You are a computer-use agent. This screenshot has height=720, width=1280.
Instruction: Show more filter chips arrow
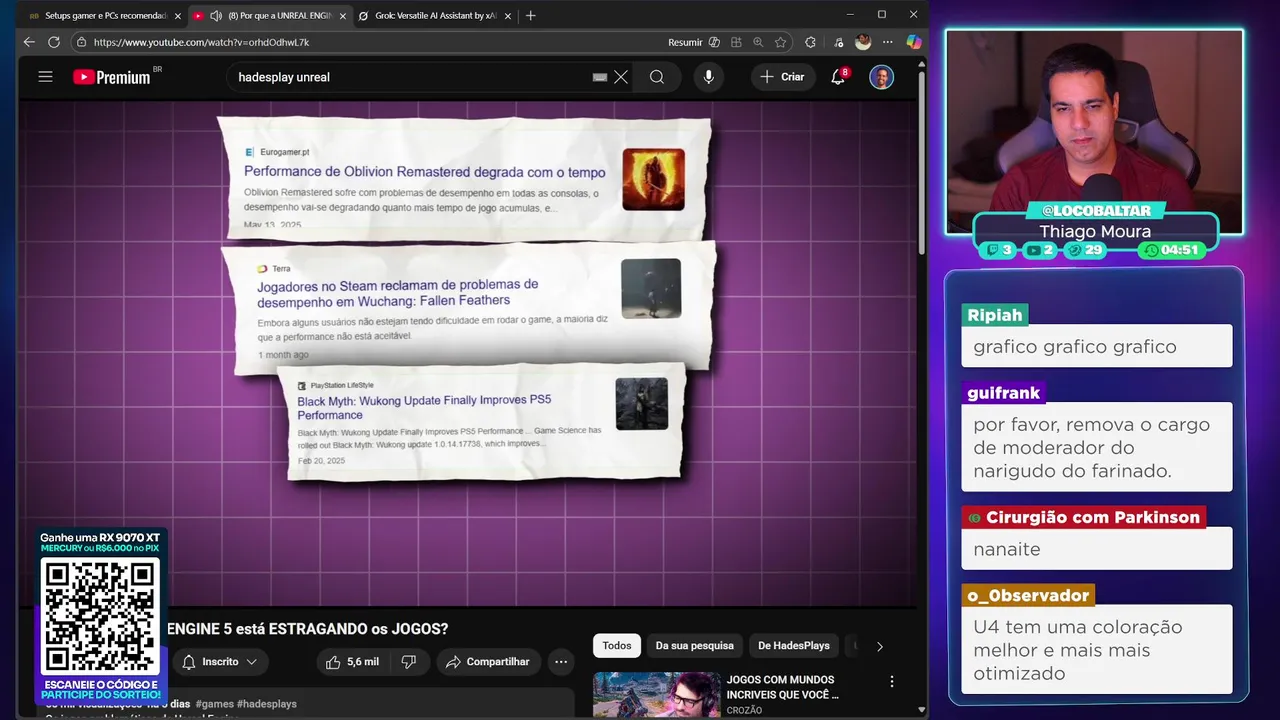pyautogui.click(x=880, y=646)
